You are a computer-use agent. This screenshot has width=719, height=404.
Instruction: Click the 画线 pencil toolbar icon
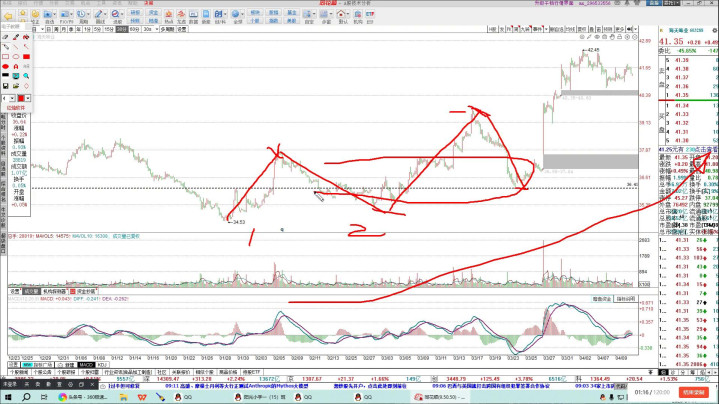tap(98, 14)
